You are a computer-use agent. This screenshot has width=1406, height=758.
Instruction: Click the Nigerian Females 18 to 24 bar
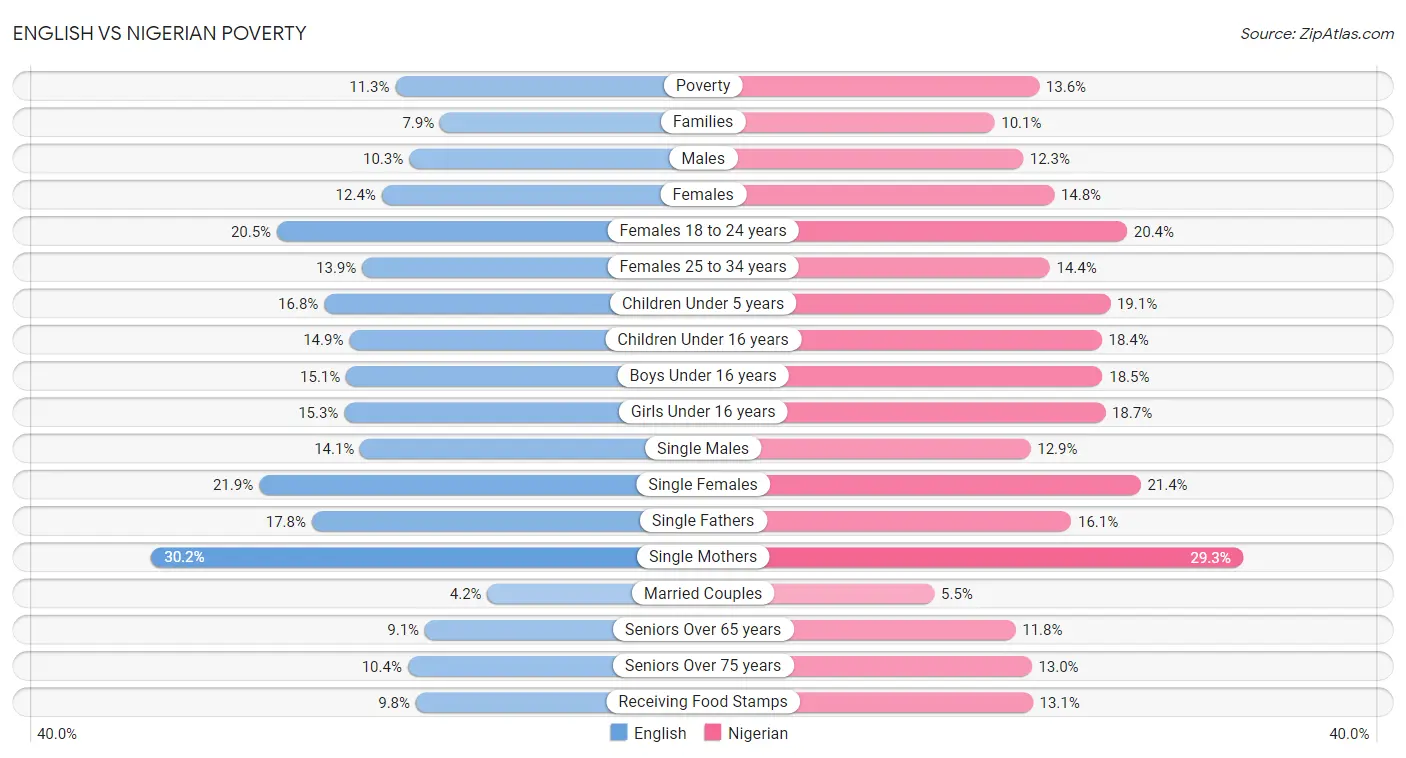point(915,231)
